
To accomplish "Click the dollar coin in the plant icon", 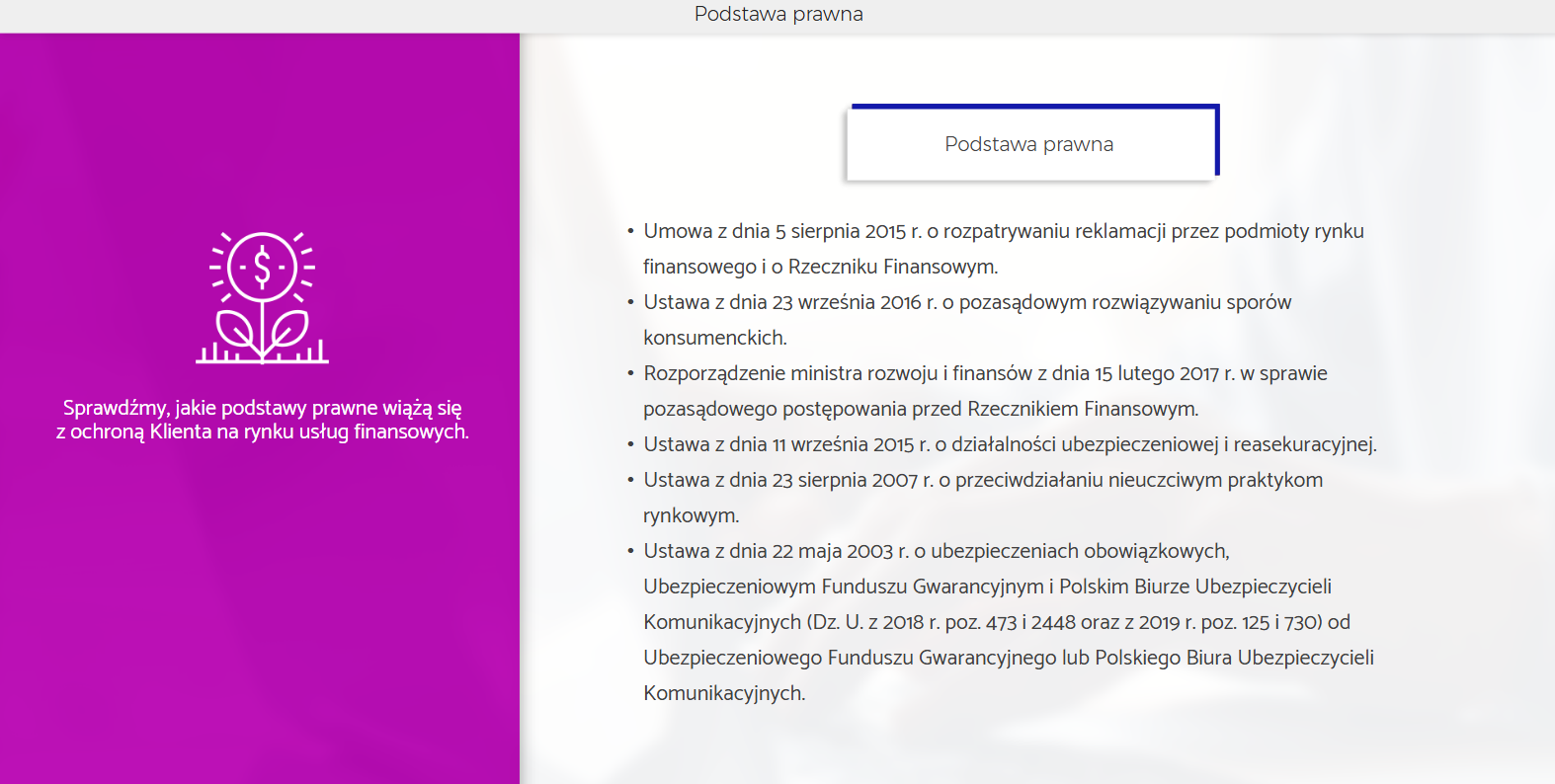I will click(x=262, y=267).
